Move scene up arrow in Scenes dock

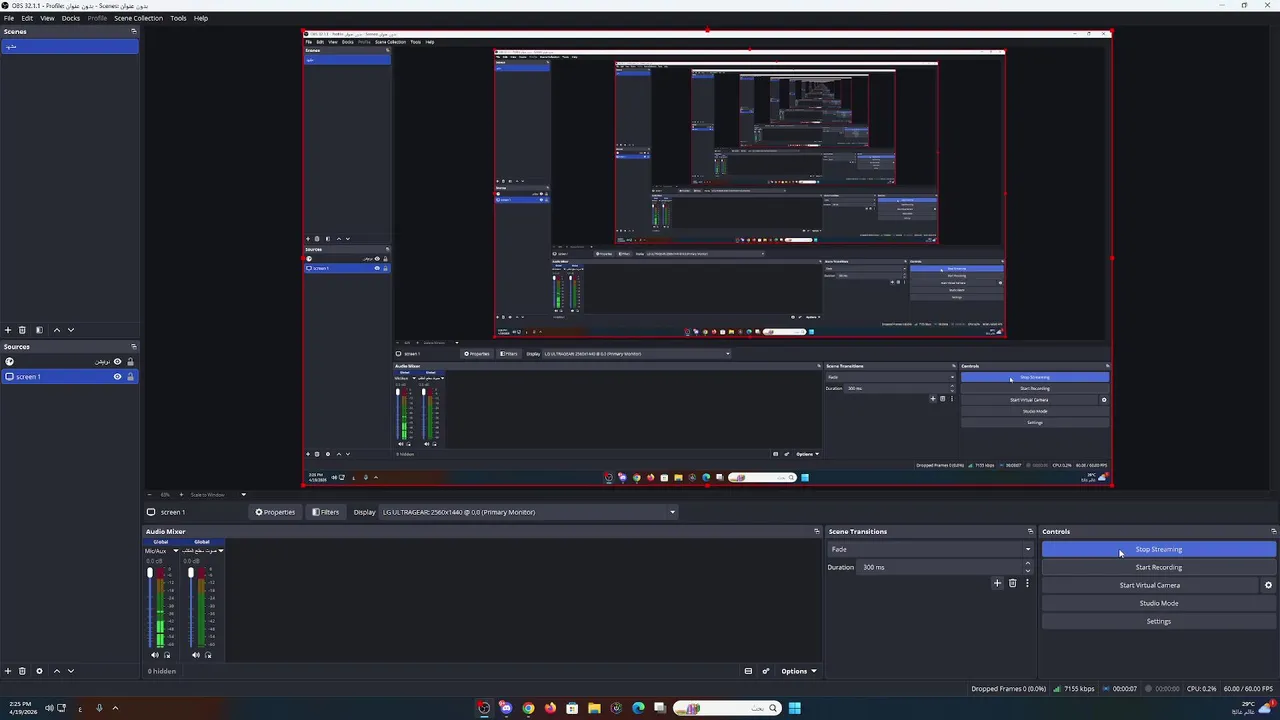[56, 330]
